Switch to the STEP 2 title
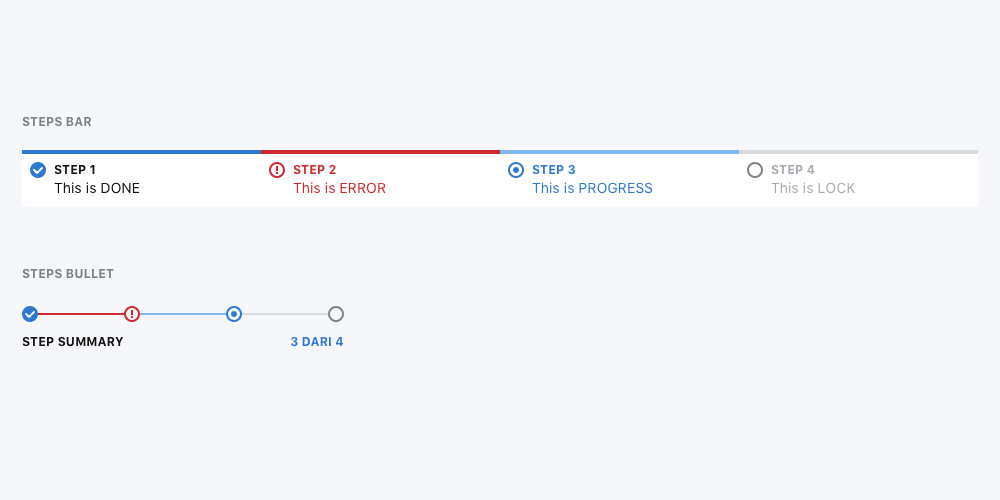The height and width of the screenshot is (500, 1000). tap(314, 170)
